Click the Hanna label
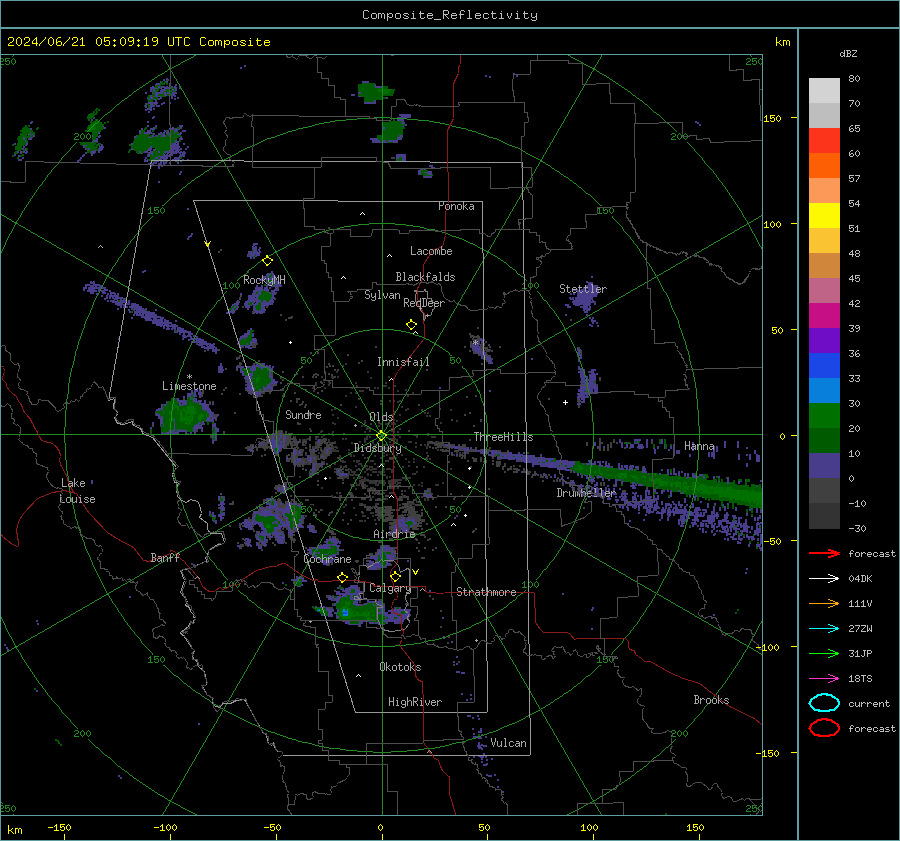The height and width of the screenshot is (841, 900). (x=699, y=446)
